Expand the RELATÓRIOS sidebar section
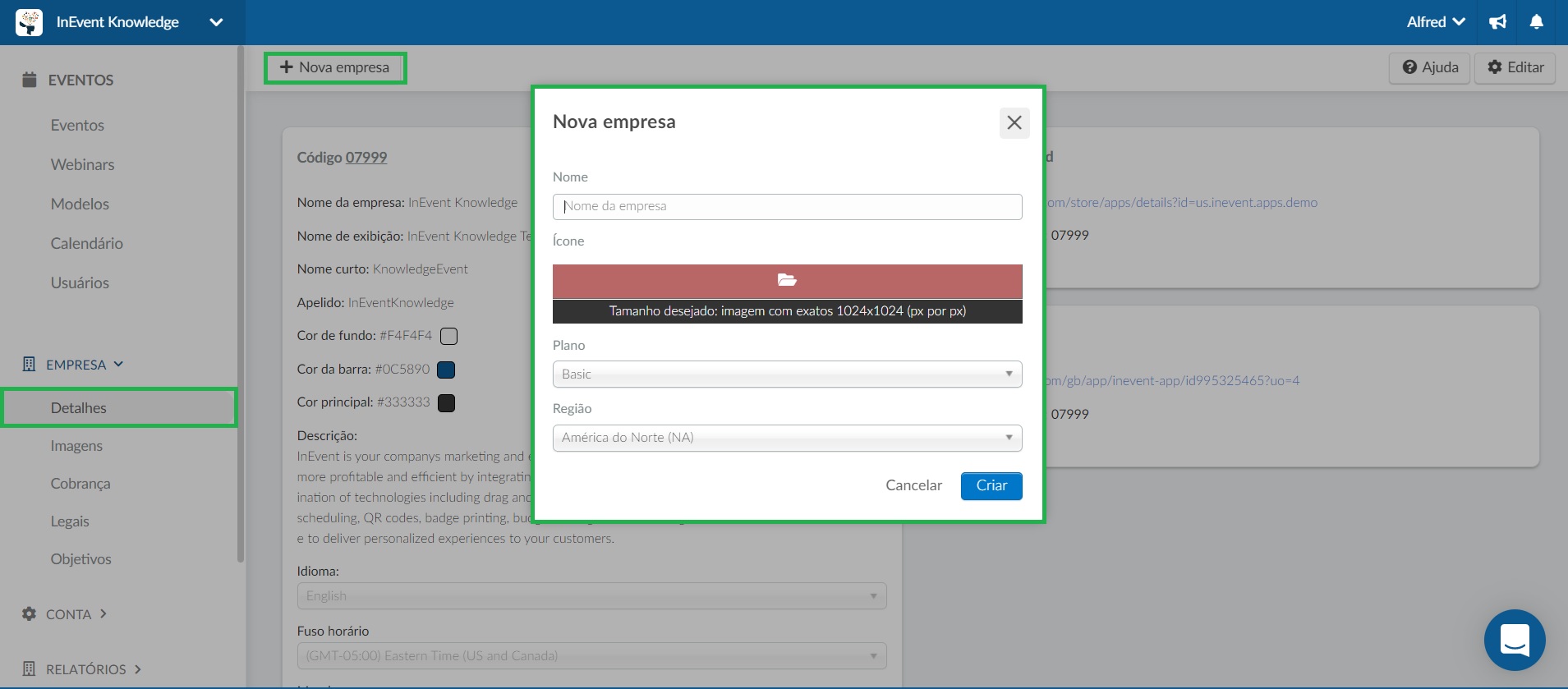 (138, 668)
